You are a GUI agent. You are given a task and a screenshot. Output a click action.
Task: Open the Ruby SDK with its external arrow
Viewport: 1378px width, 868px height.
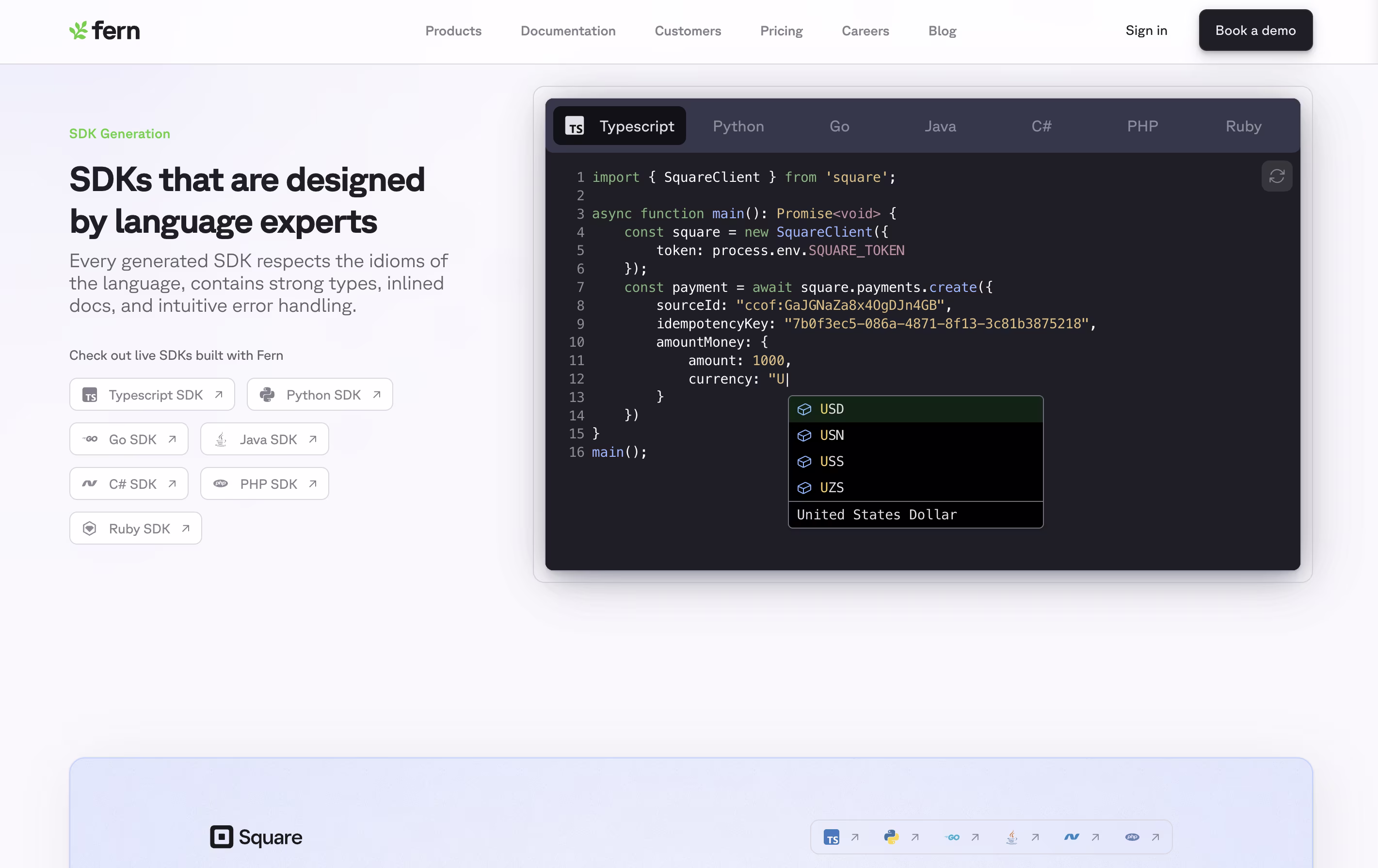tap(136, 528)
